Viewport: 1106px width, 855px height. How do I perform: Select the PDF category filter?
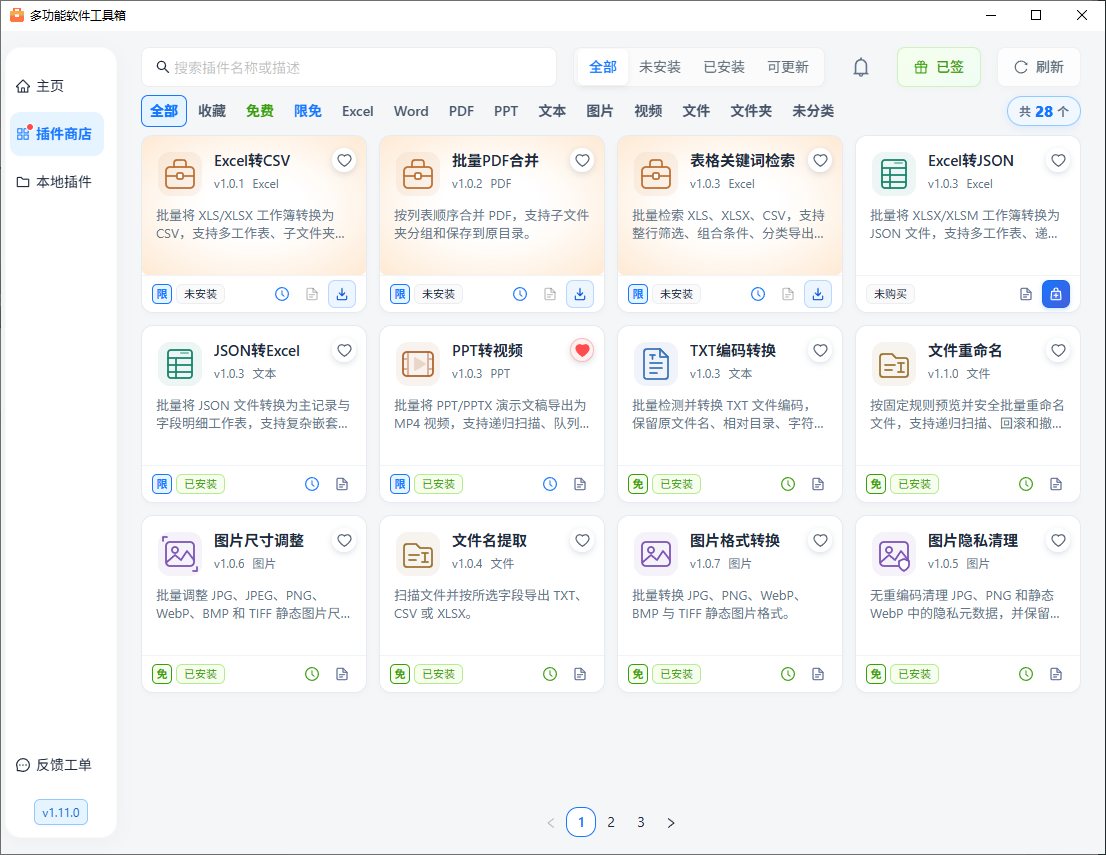461,111
